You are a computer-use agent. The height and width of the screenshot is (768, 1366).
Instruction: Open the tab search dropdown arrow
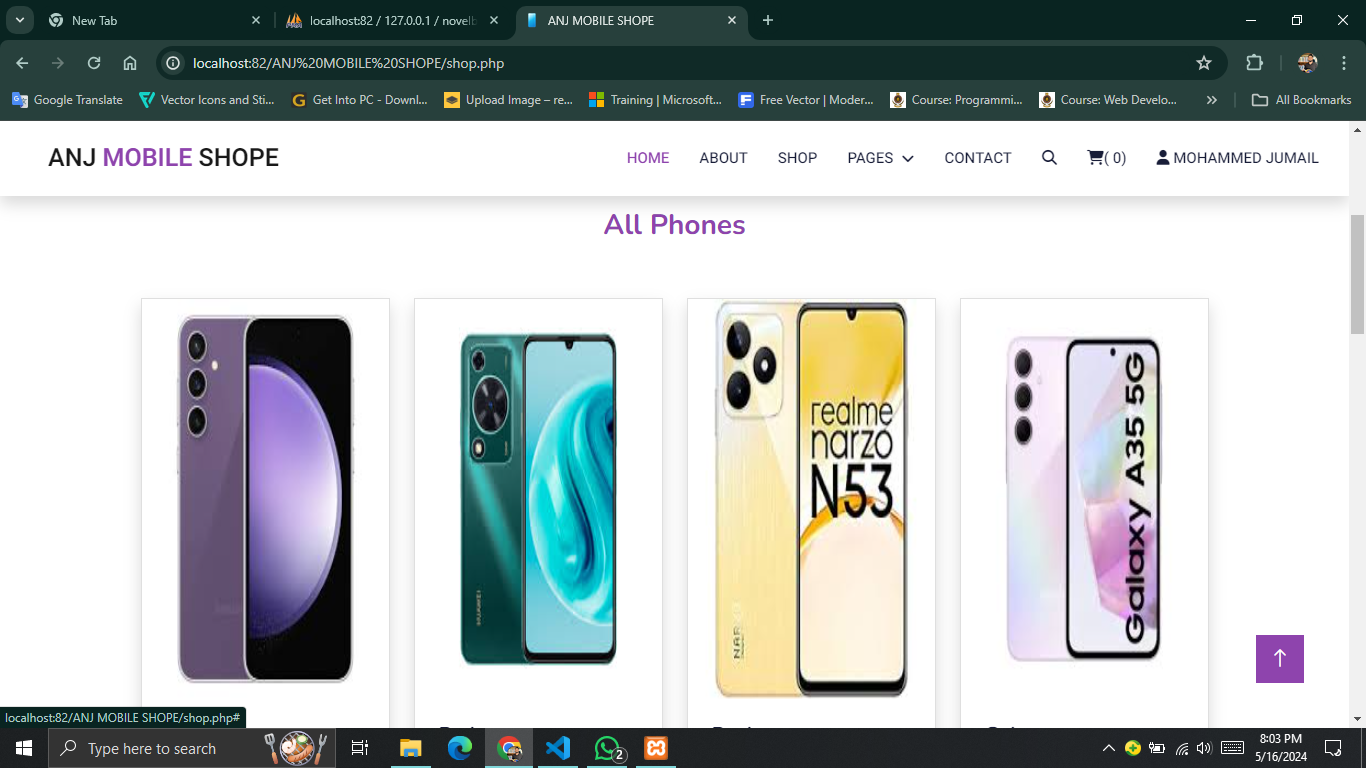point(19,20)
